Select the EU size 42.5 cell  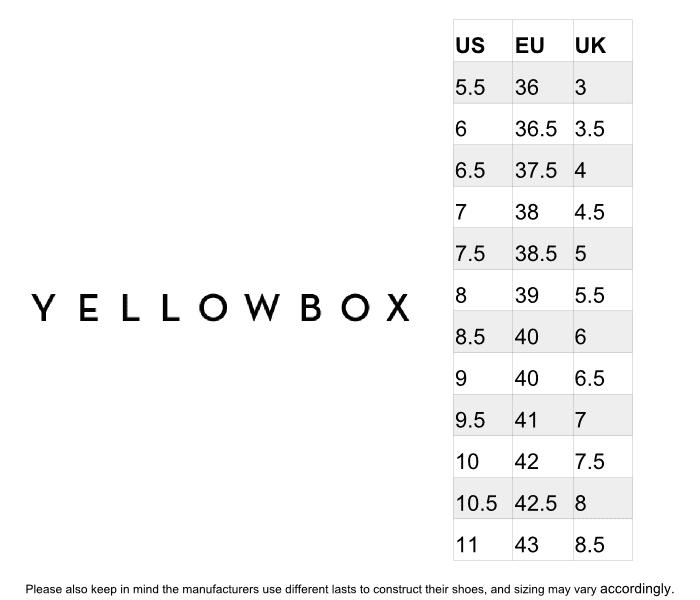click(543, 498)
